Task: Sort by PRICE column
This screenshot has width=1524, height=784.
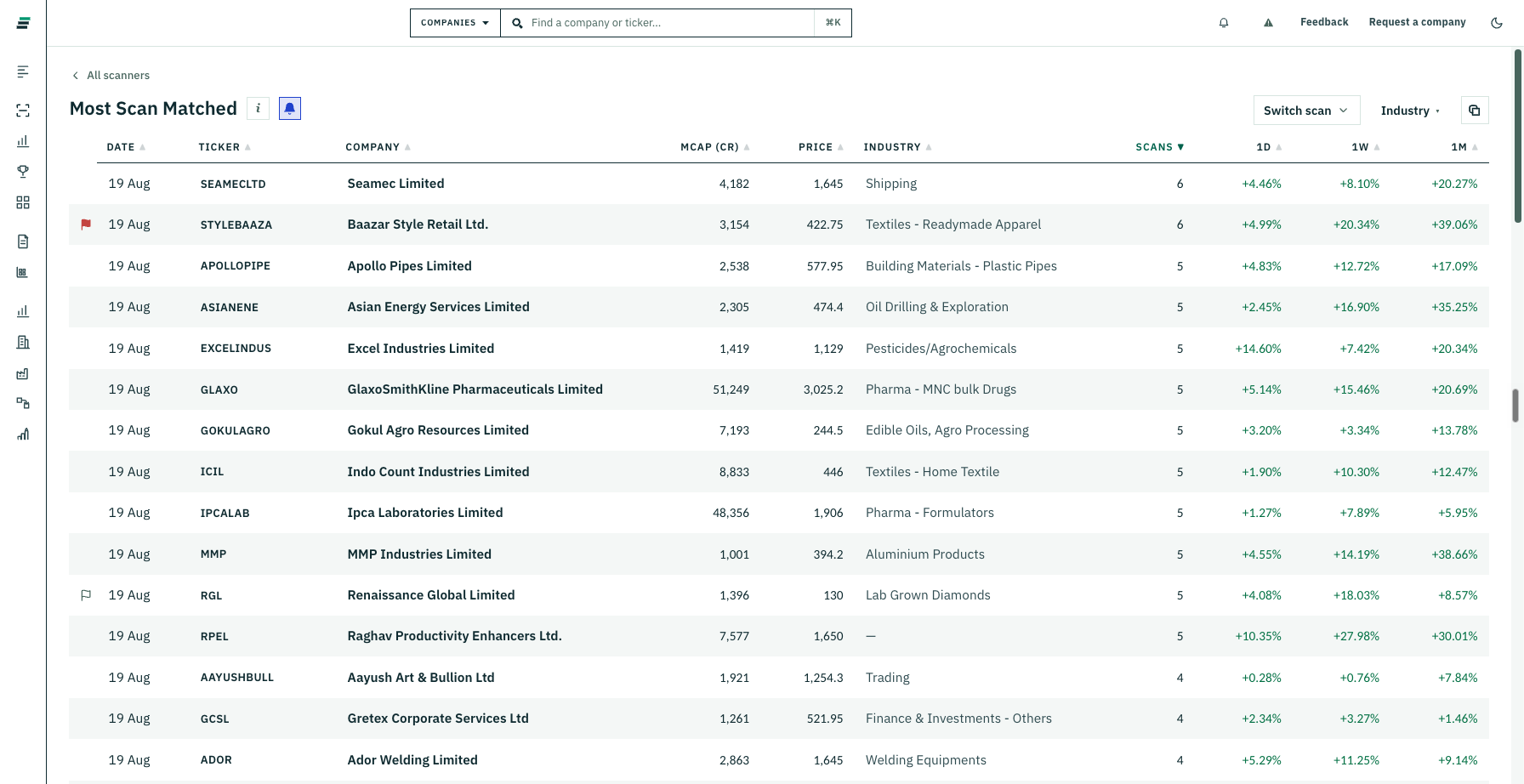Action: coord(821,147)
